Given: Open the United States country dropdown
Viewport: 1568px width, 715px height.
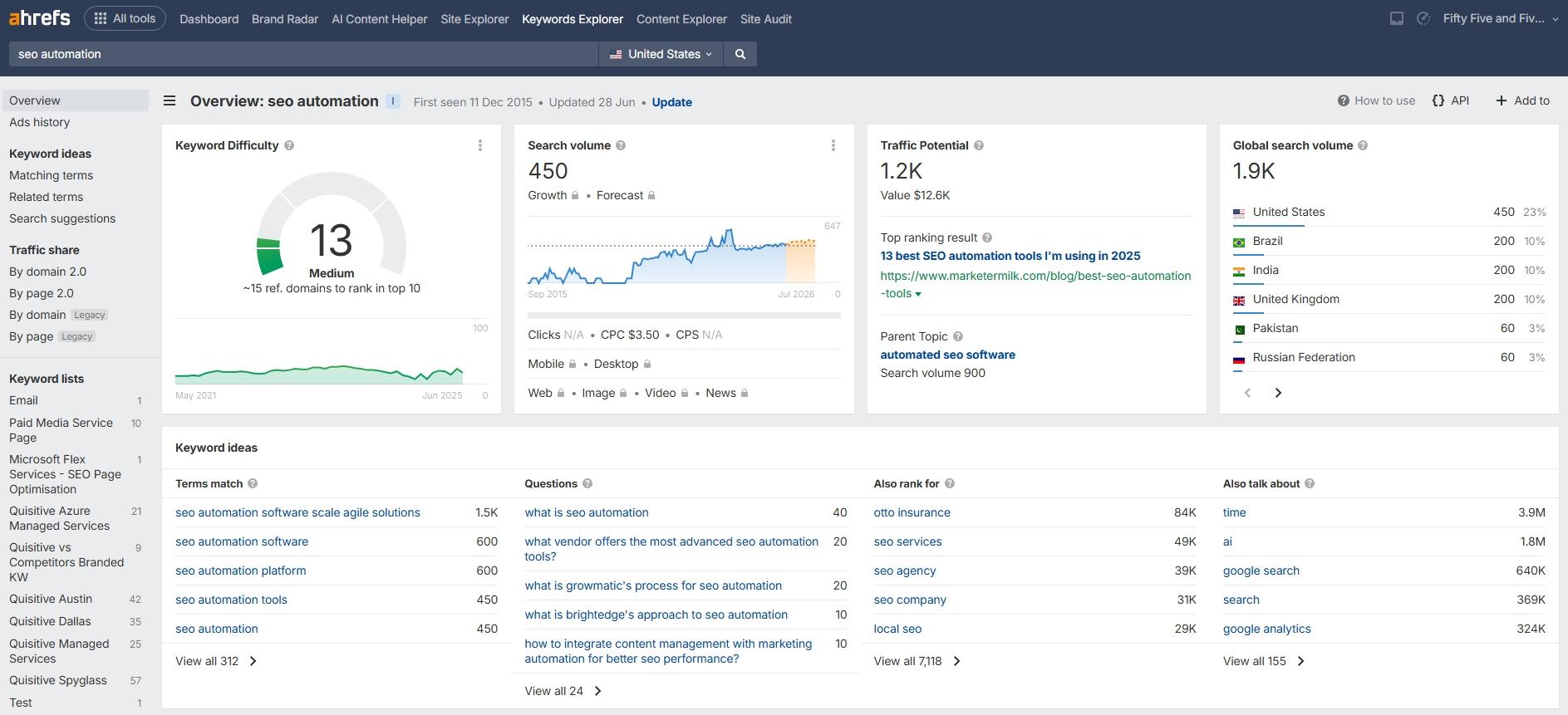Looking at the screenshot, I should tap(661, 54).
